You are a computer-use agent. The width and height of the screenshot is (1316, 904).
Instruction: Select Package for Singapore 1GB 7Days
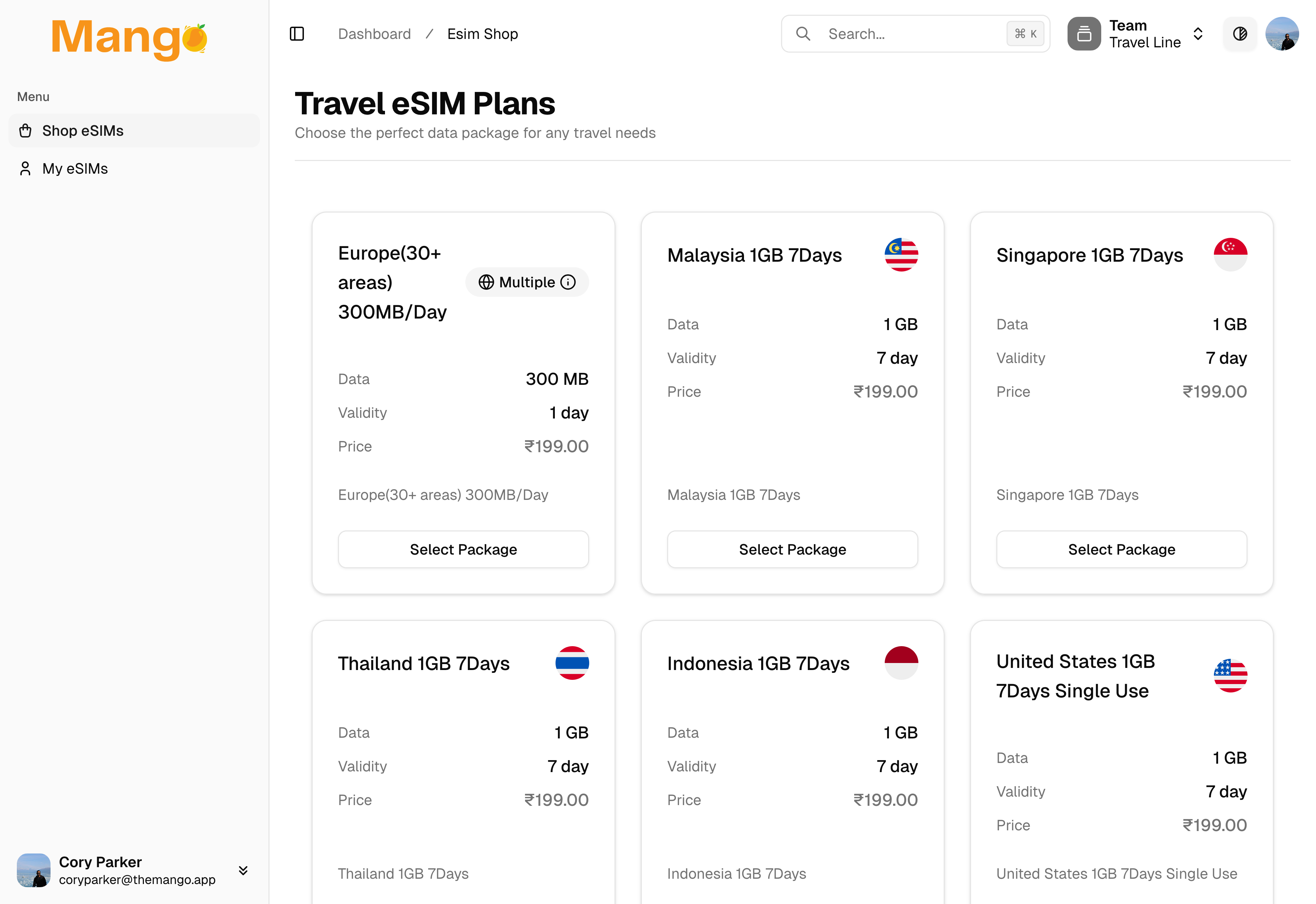(x=1121, y=549)
